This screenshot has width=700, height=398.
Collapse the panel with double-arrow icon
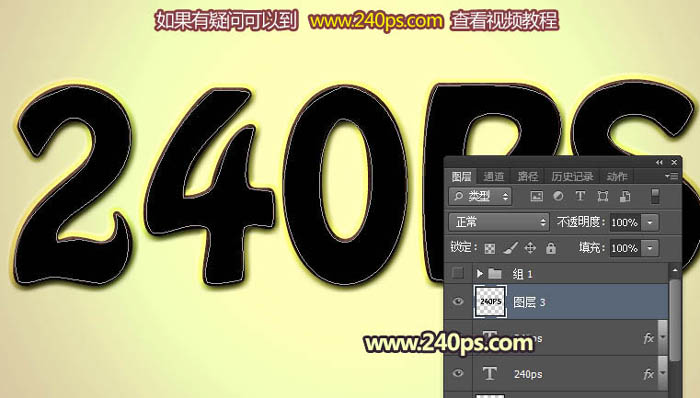659,162
